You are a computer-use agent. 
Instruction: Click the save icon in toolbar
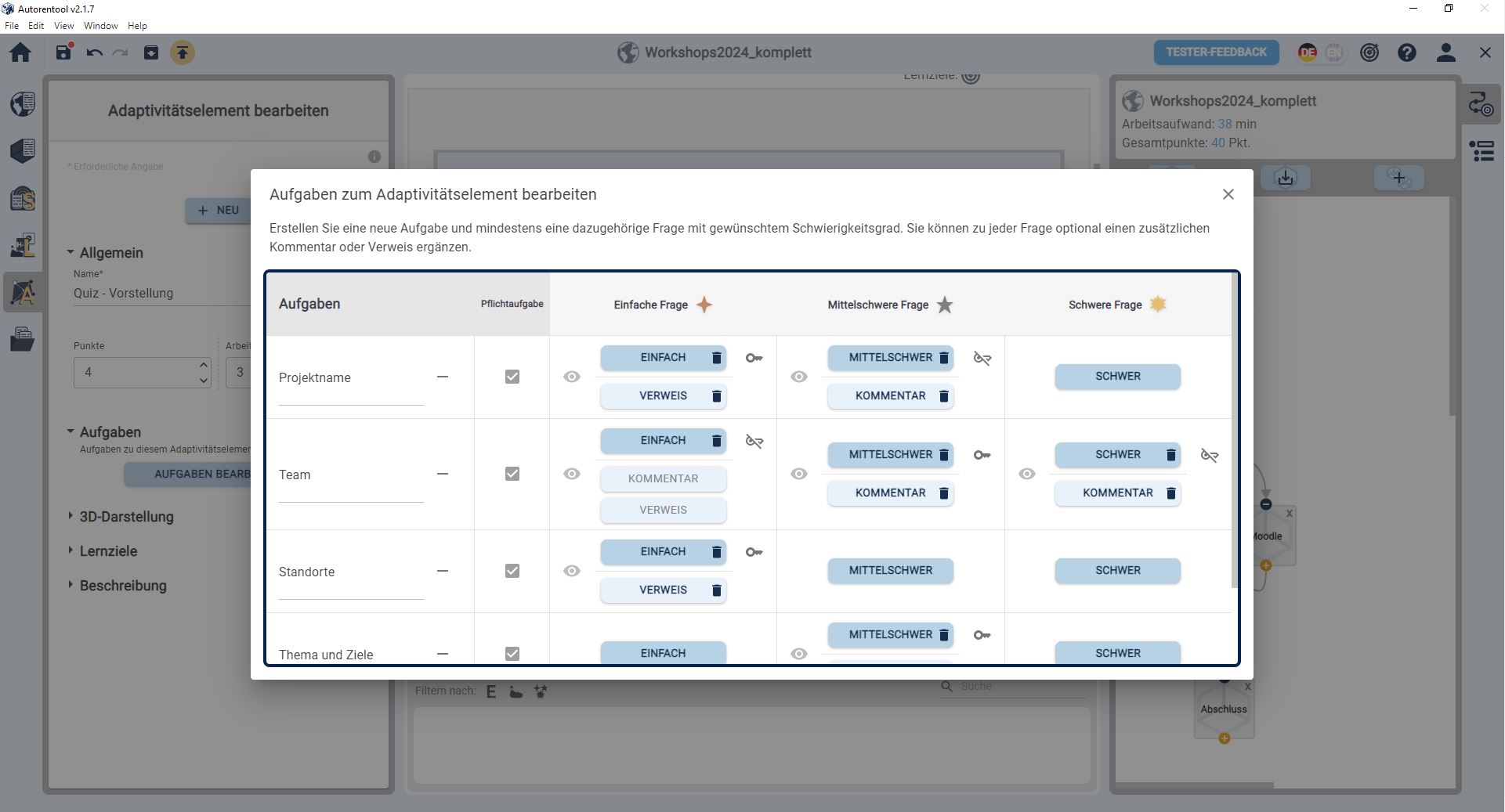point(63,52)
